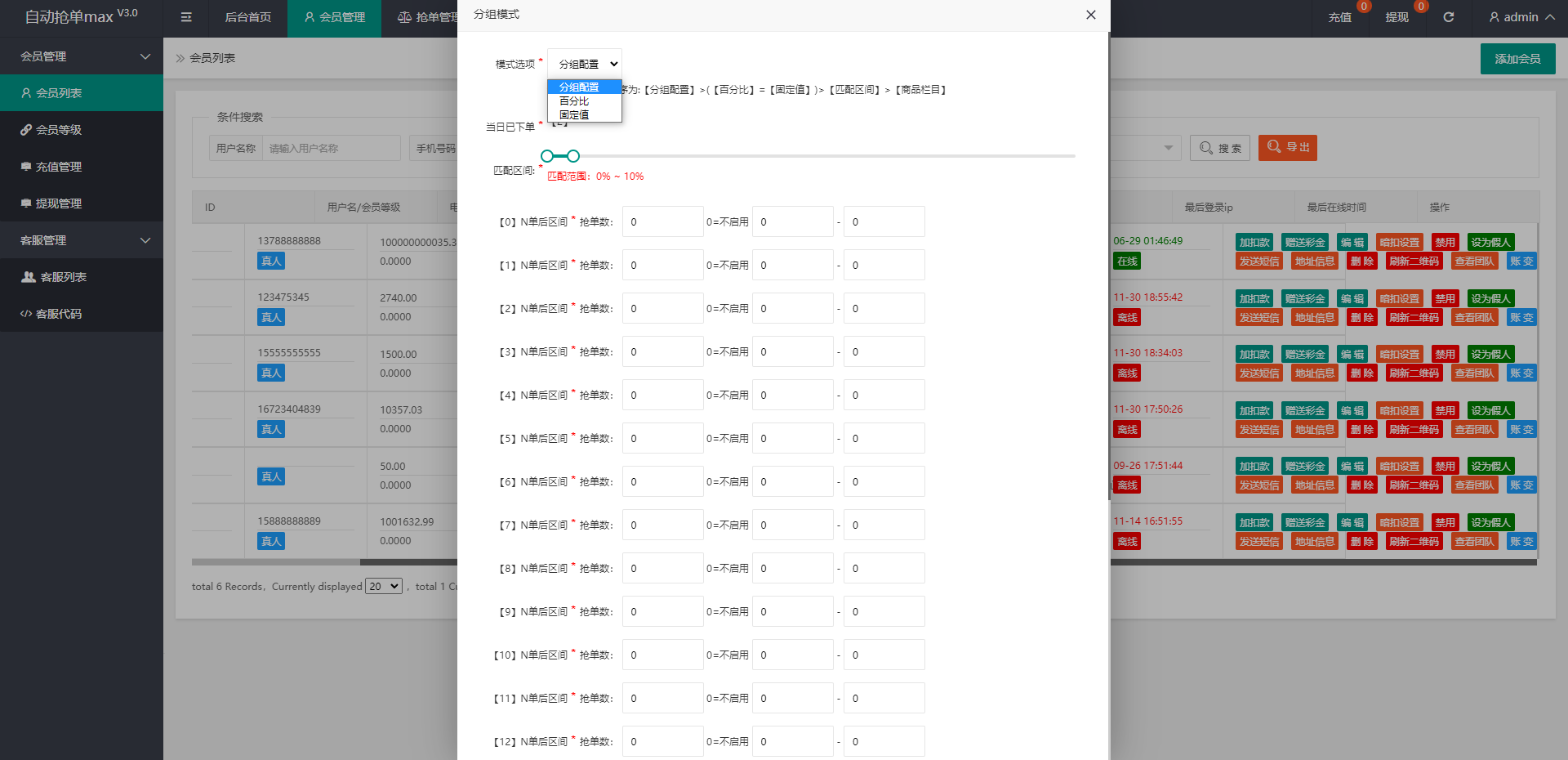Image resolution: width=1568 pixels, height=760 pixels.
Task: Click the left handle of 匹配区间 slider
Action: (x=547, y=156)
